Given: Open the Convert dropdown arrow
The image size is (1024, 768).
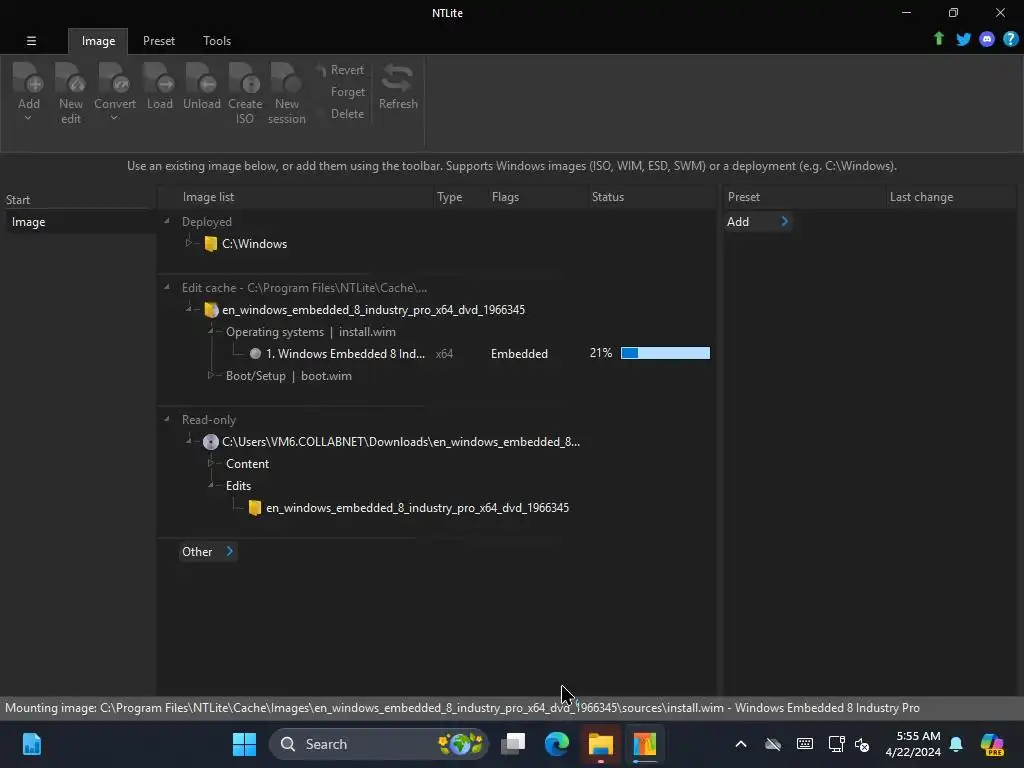Looking at the screenshot, I should pyautogui.click(x=114, y=119).
